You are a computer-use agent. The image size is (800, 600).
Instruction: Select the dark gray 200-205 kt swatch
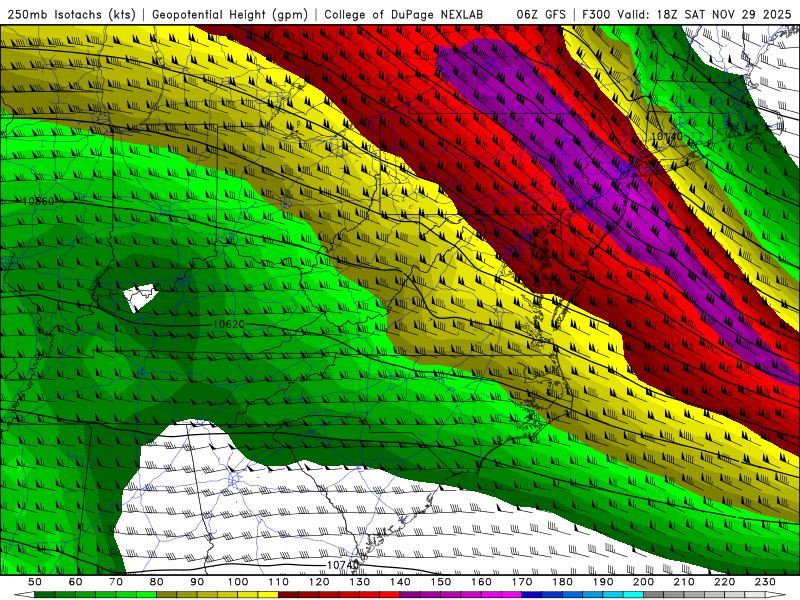[654, 595]
